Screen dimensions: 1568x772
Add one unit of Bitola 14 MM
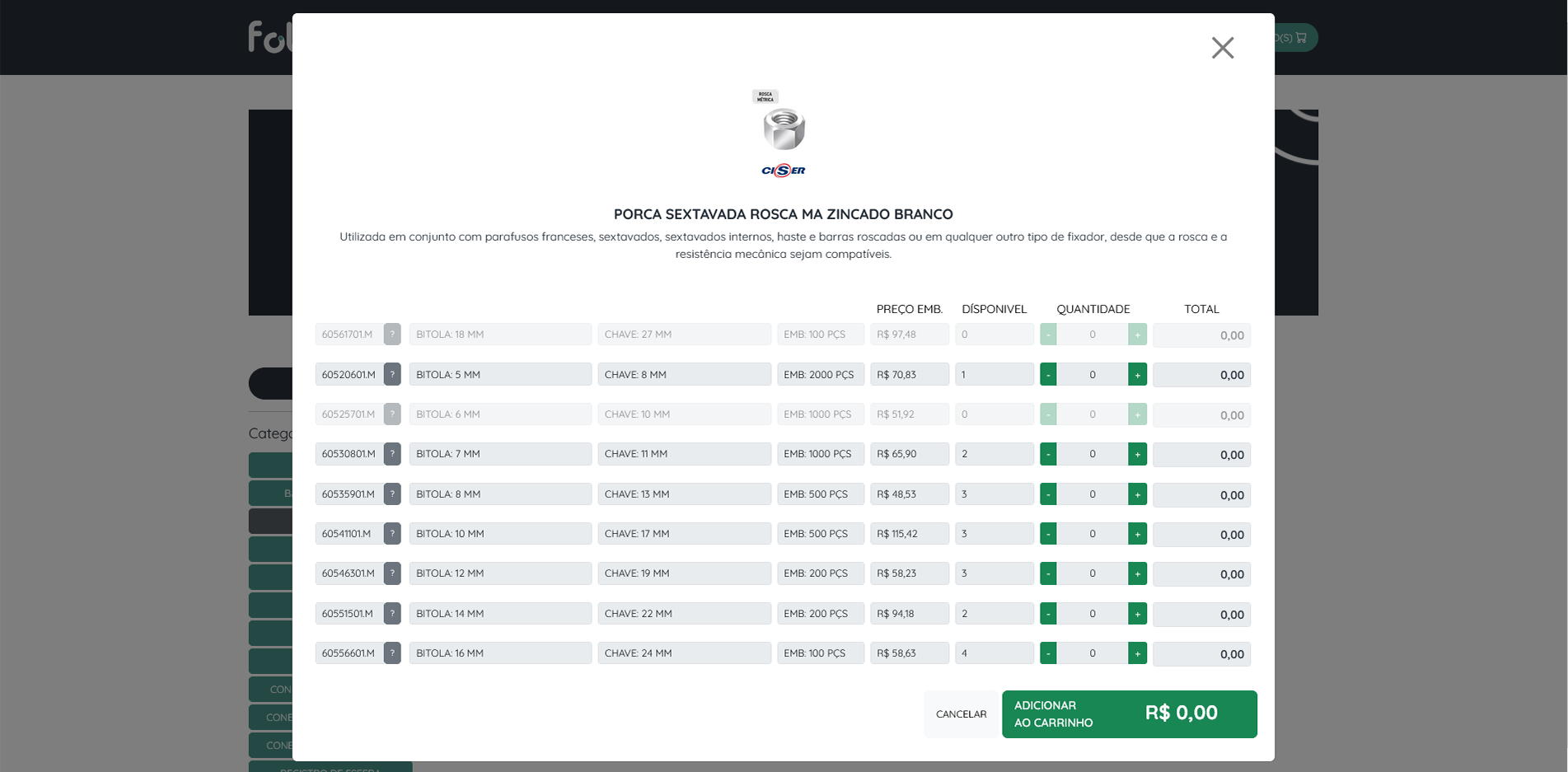click(x=1137, y=614)
